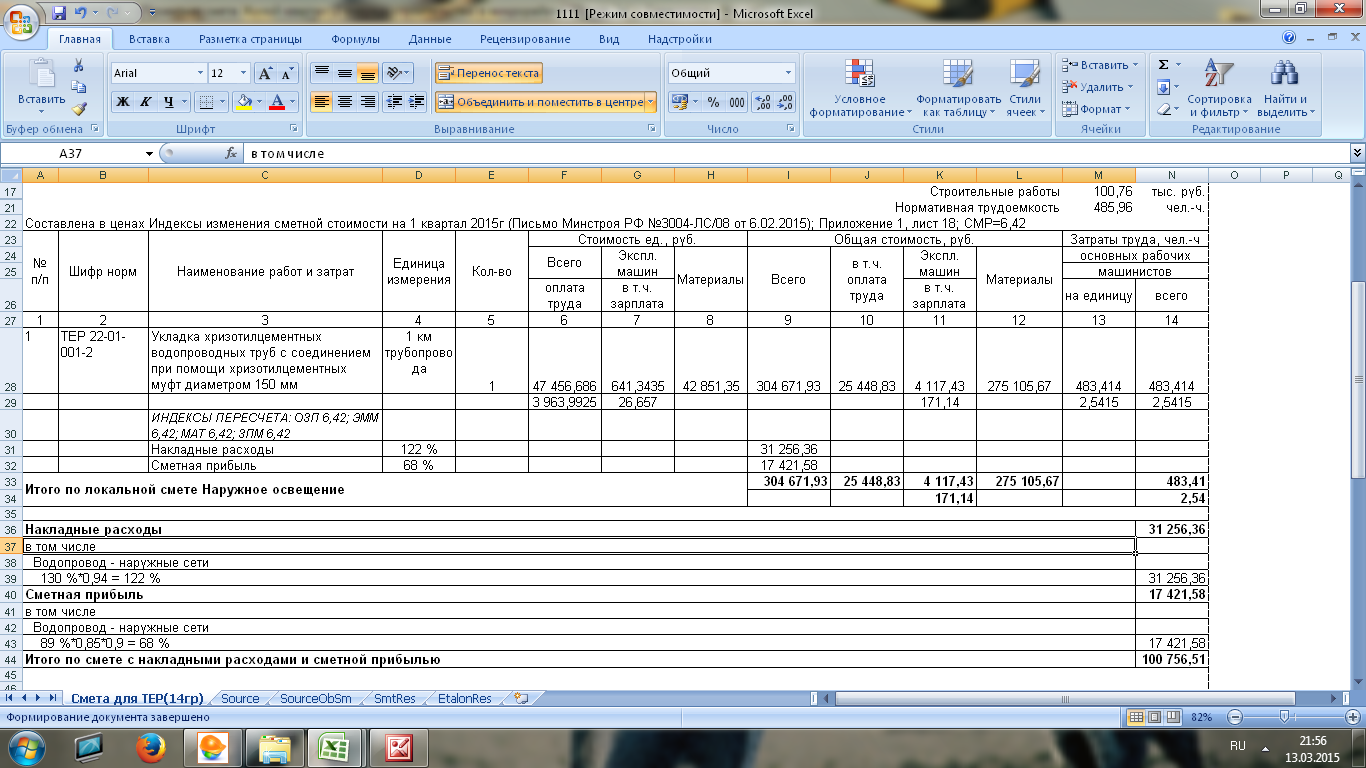Viewport: 1366px width, 768px height.
Task: Switch to the Формулы ribbon tab
Action: pos(355,39)
